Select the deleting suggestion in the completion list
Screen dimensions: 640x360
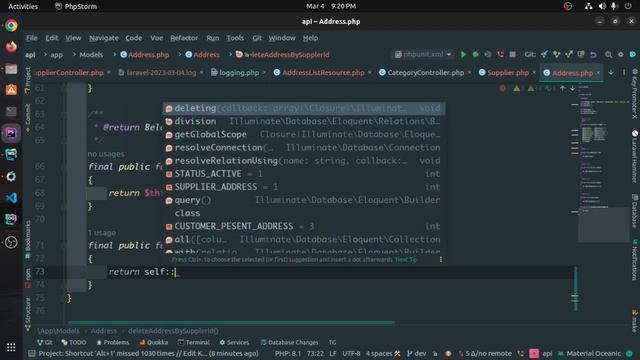click(304, 108)
